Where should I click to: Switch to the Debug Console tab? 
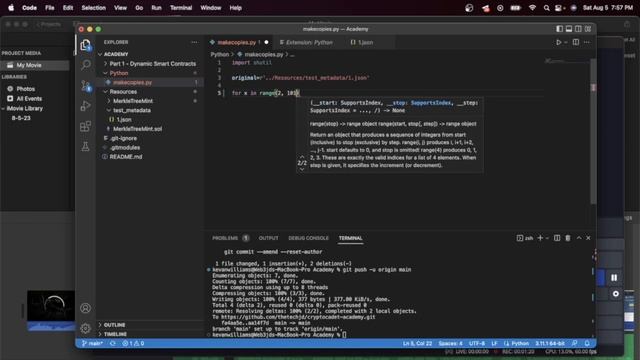pos(308,238)
